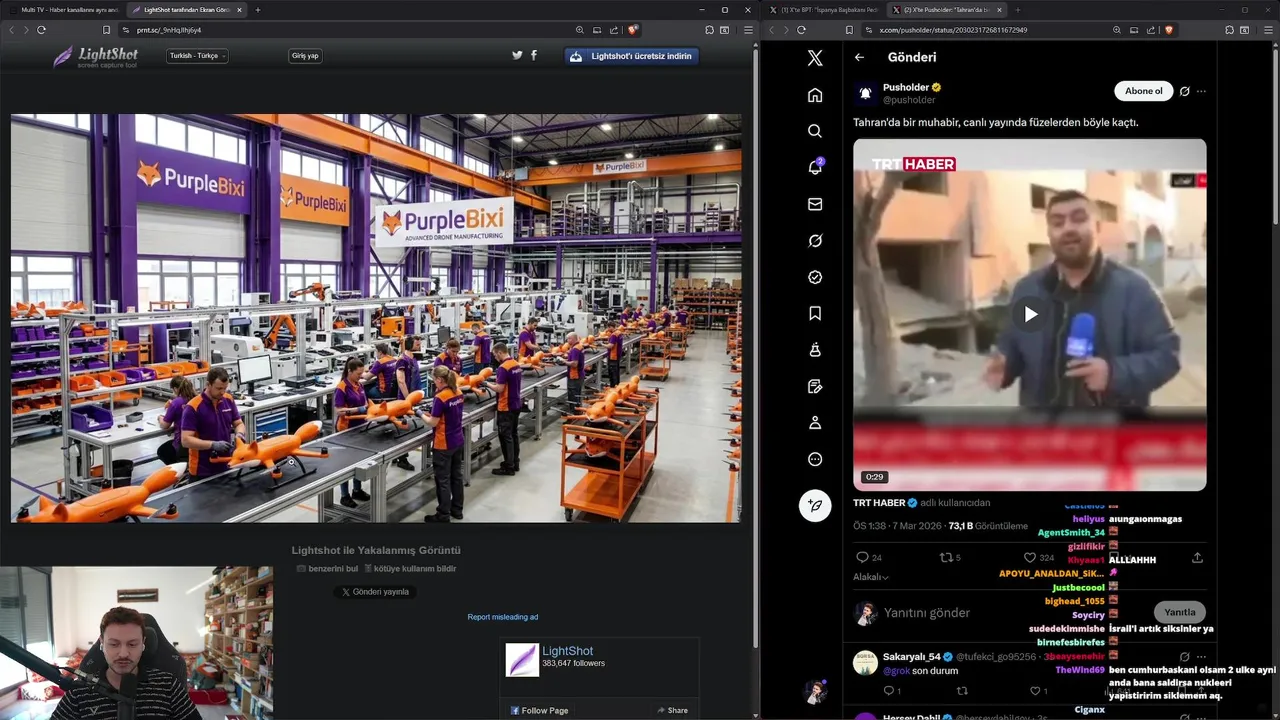Viewport: 1280px width, 720px height.
Task: Open Profile icon in X sidebar
Action: tap(815, 423)
